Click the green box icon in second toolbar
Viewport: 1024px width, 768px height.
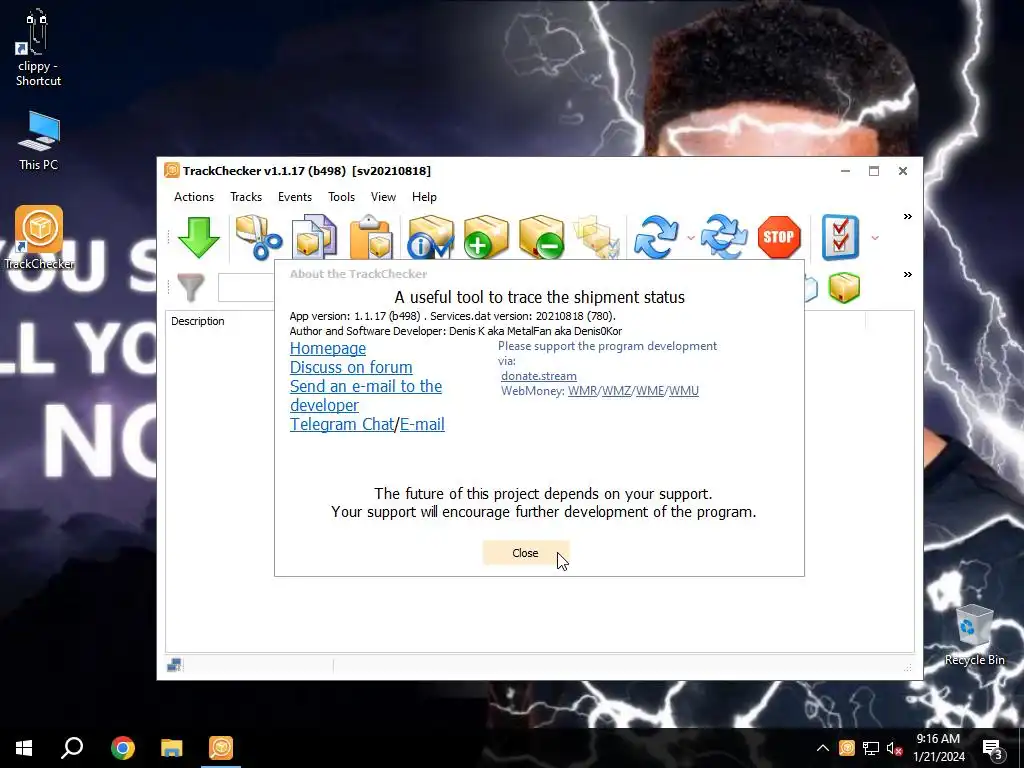[x=844, y=288]
